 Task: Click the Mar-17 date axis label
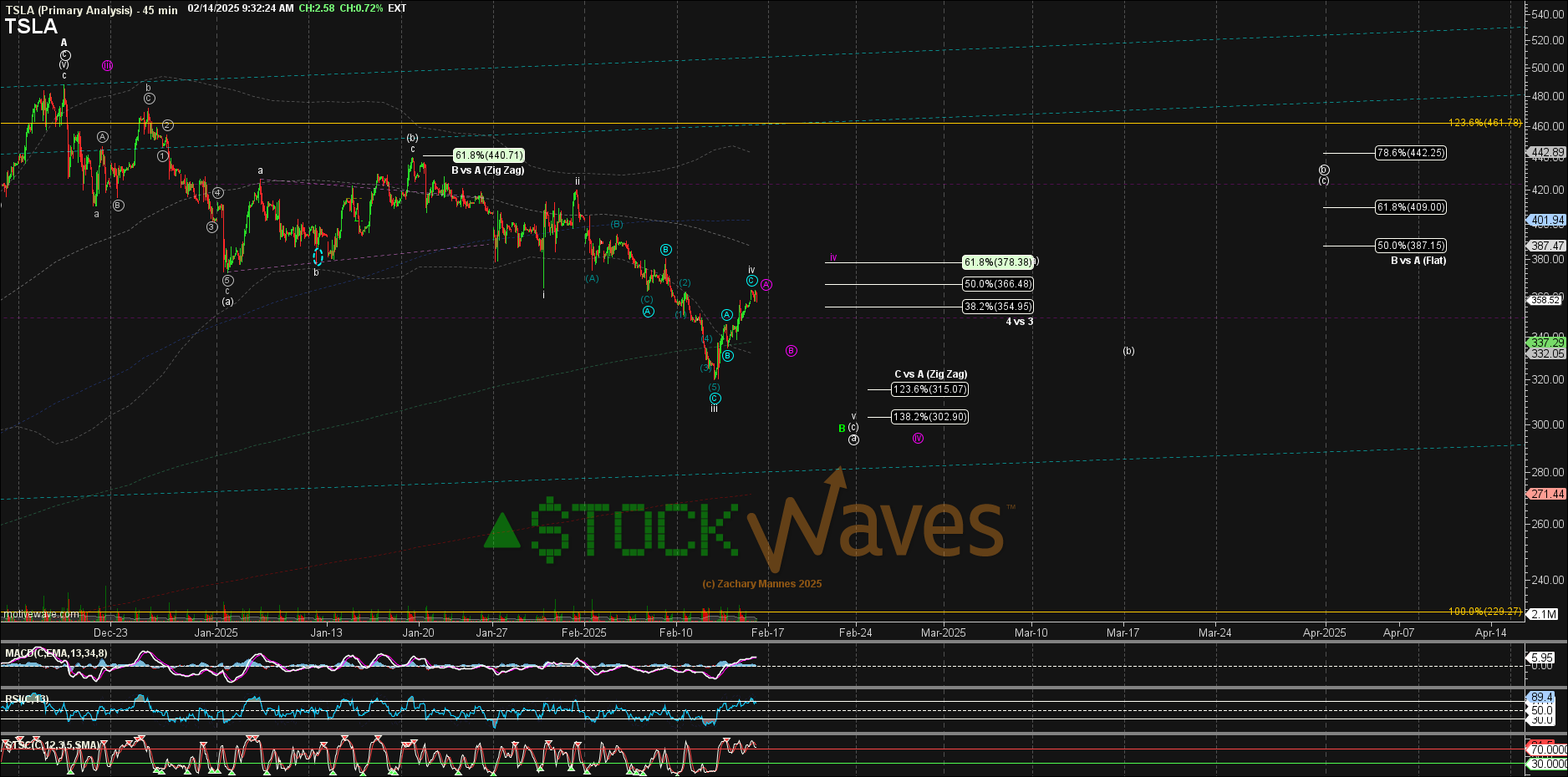click(1123, 632)
